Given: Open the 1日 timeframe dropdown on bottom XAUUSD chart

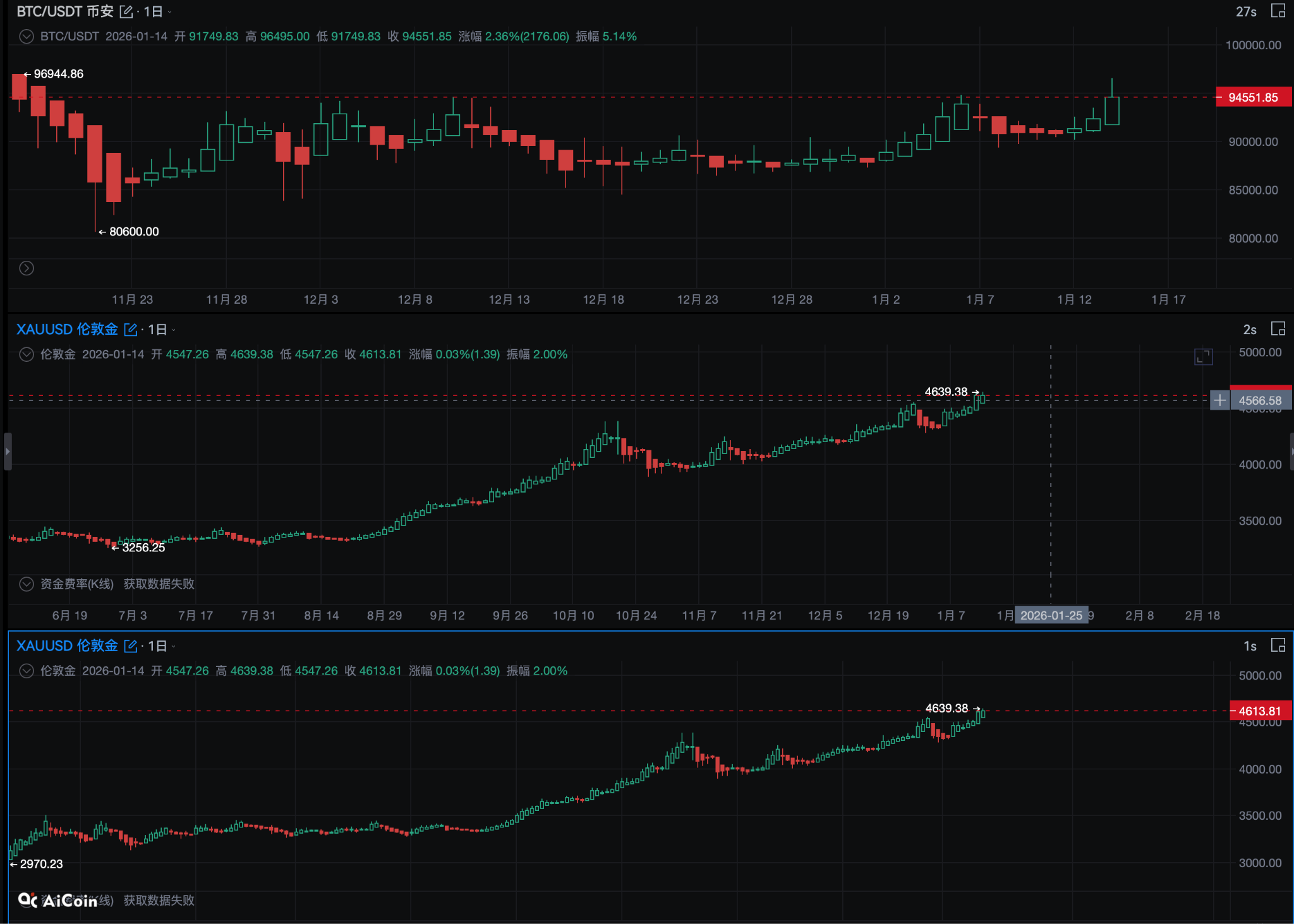Looking at the screenshot, I should point(159,646).
